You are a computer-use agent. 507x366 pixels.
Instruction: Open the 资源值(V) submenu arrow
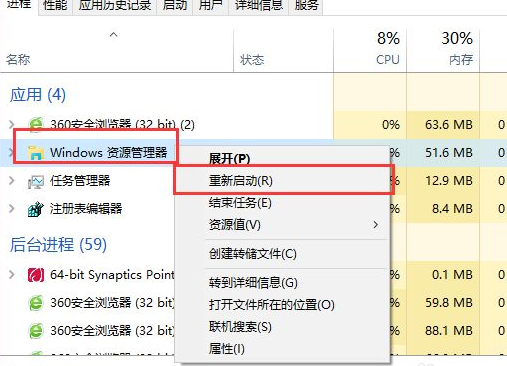pyautogui.click(x=376, y=225)
